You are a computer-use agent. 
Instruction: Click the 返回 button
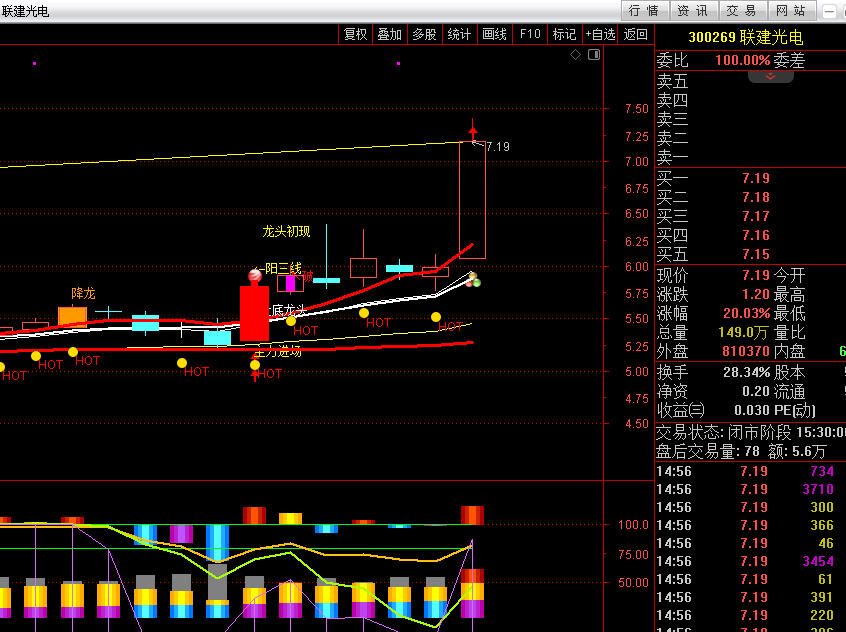[x=636, y=34]
